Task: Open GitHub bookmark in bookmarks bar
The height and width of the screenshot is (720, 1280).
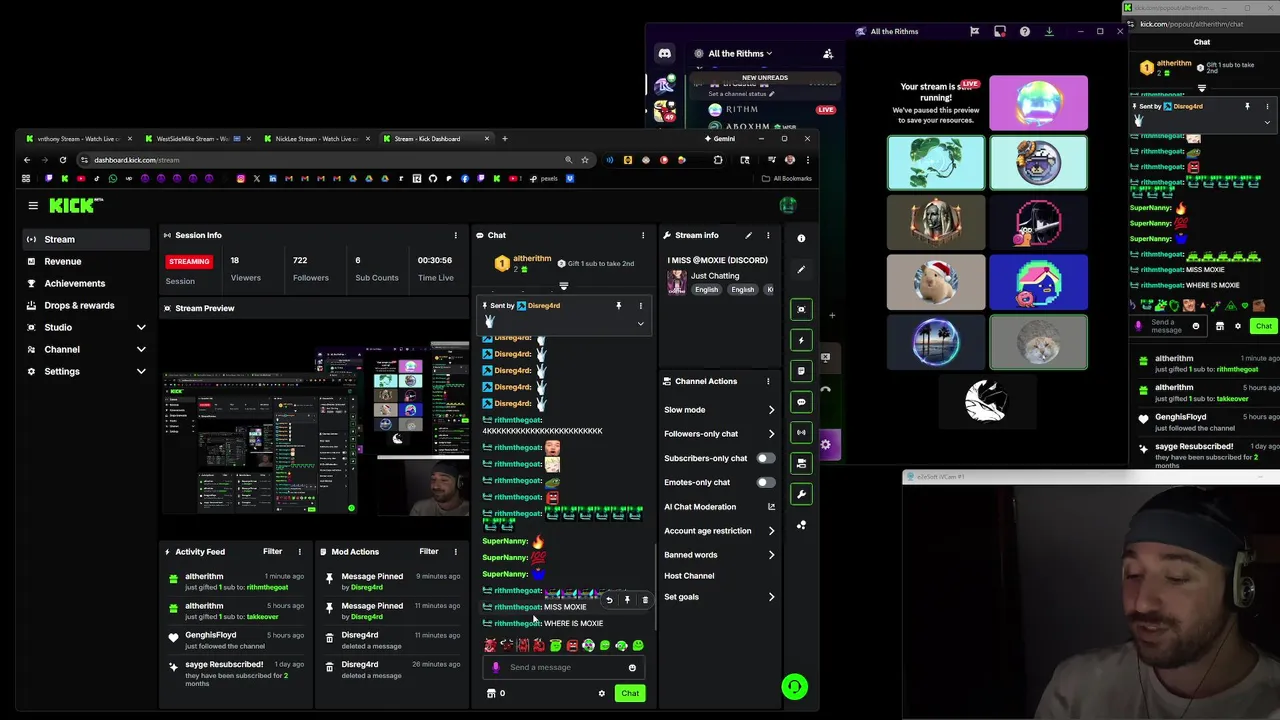Action: 433,179
